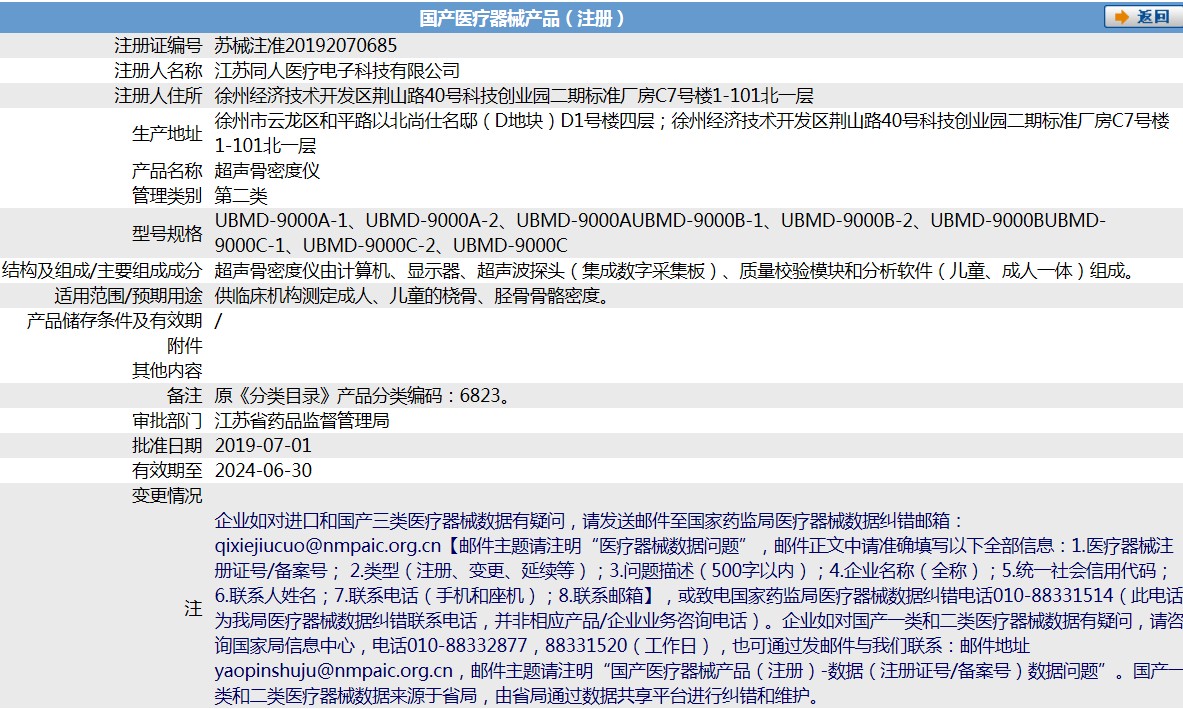1183x709 pixels.
Task: Click the 适用范围/预期用途 label
Action: point(128,296)
